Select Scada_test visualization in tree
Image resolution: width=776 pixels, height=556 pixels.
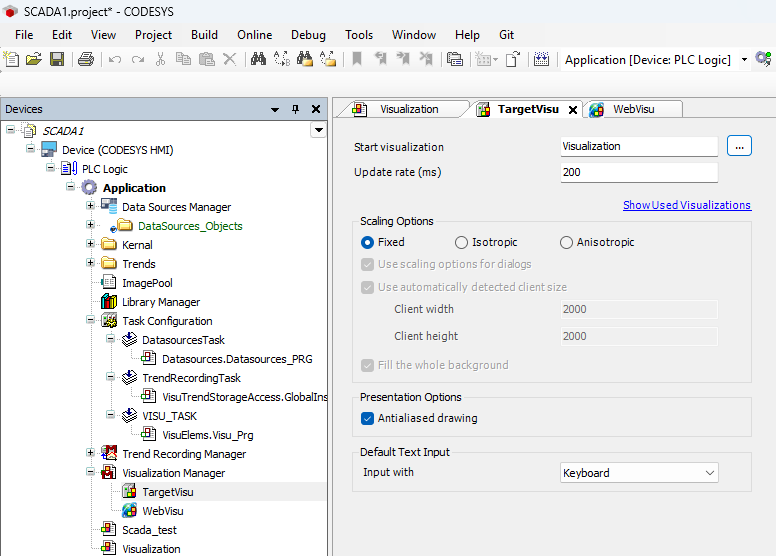coord(149,530)
